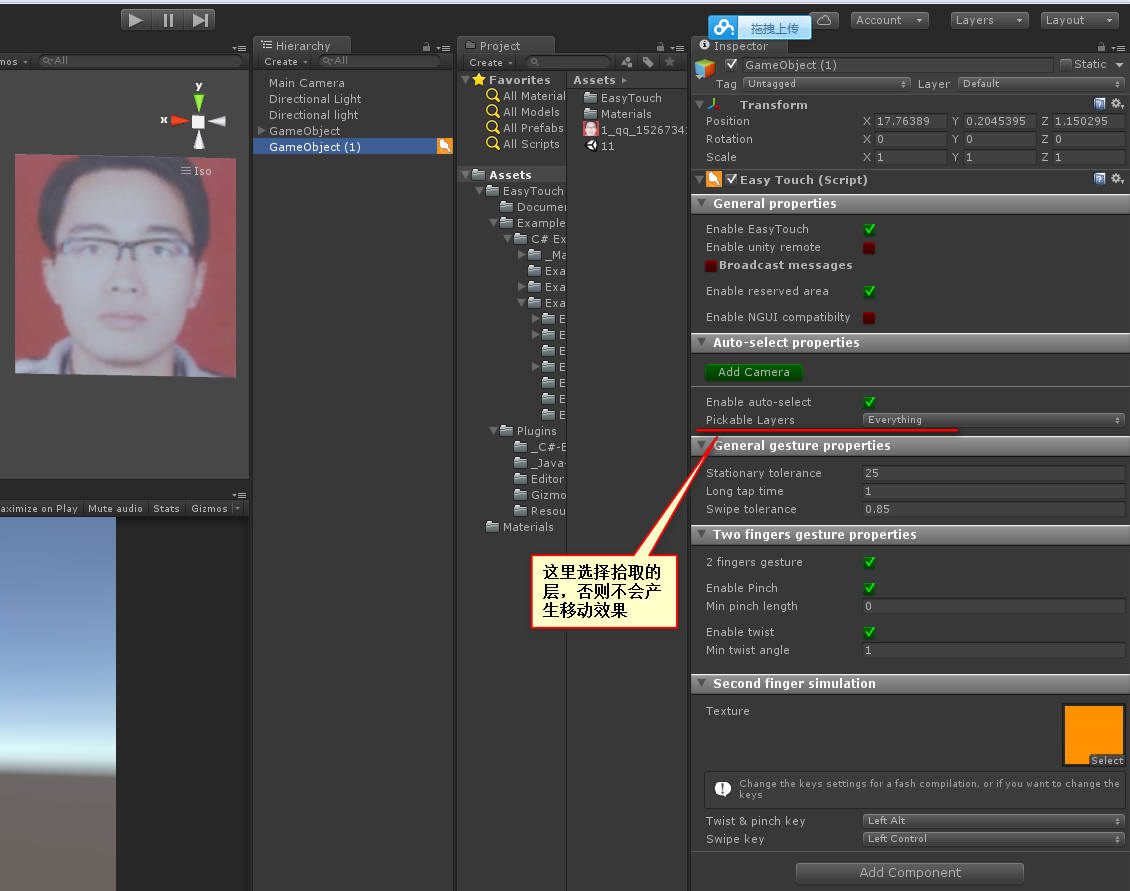Click All Materials favorite search
The width and height of the screenshot is (1130, 891).
coord(526,96)
